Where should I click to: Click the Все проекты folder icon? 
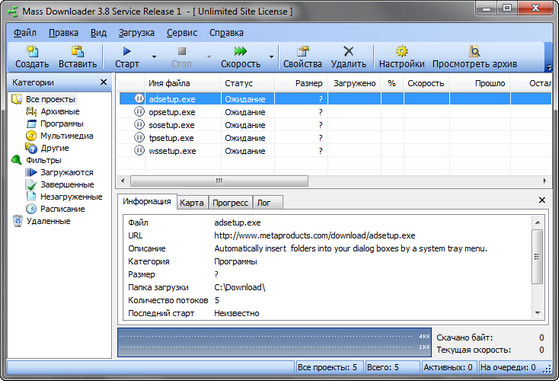coord(16,99)
